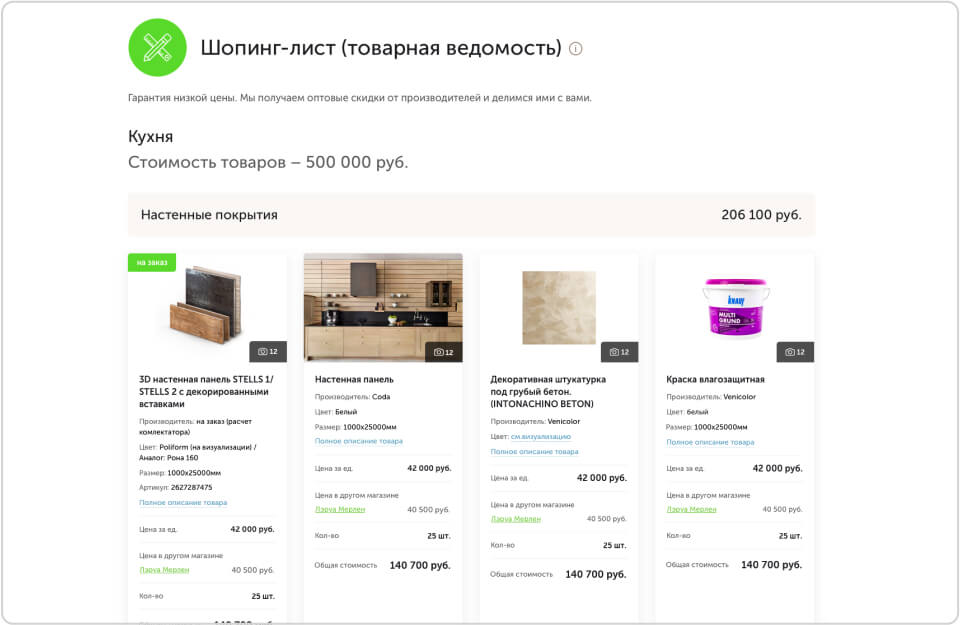Select the Knauf Multi Grund bucket image
The height and width of the screenshot is (625, 960).
click(x=735, y=306)
